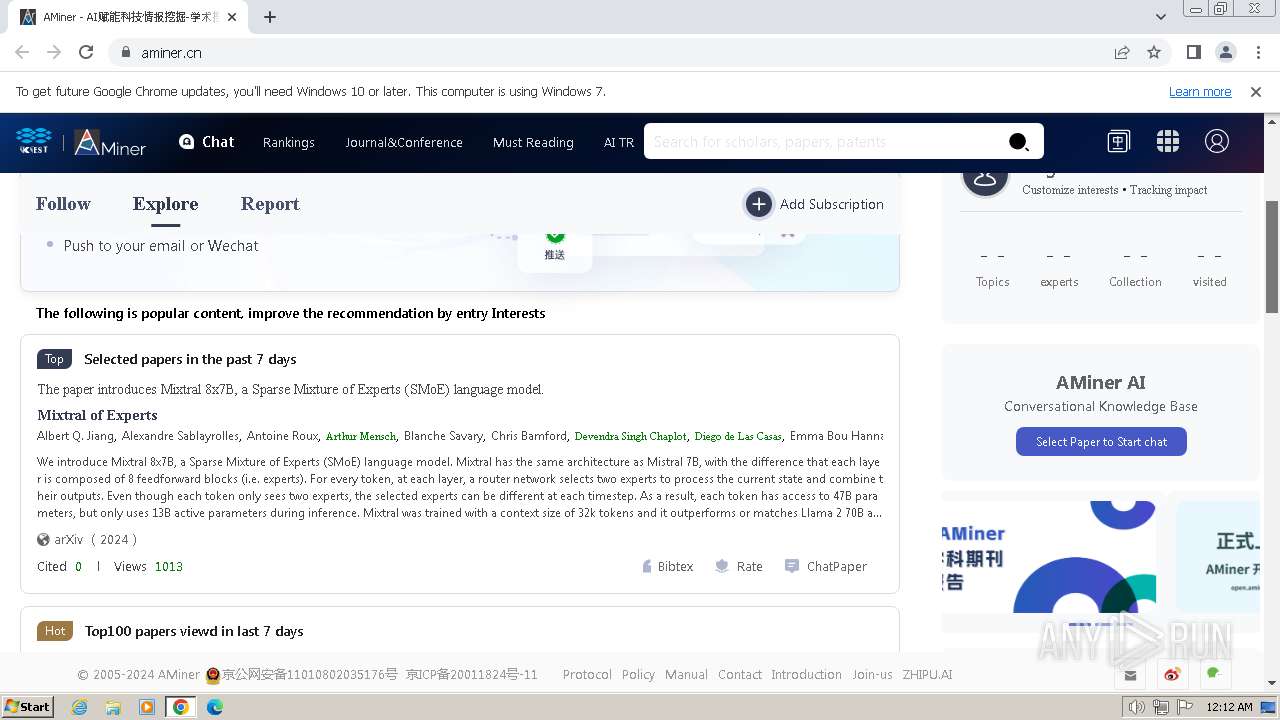Click the Collection counter in profile card

(1135, 270)
